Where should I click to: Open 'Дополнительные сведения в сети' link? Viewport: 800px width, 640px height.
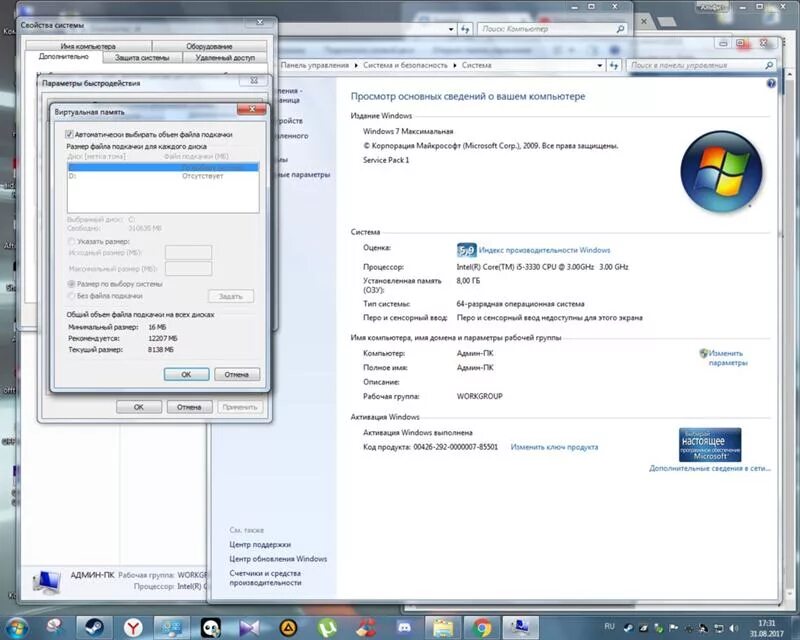710,468
